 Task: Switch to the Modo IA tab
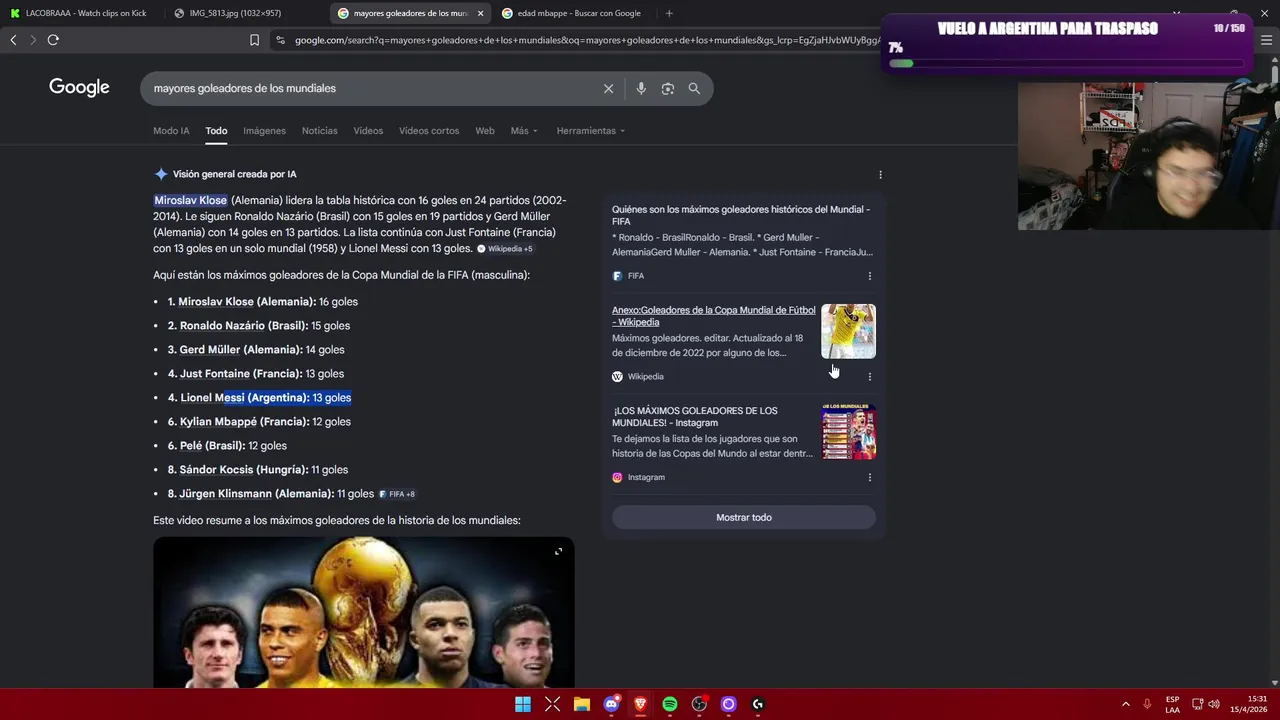tap(171, 131)
